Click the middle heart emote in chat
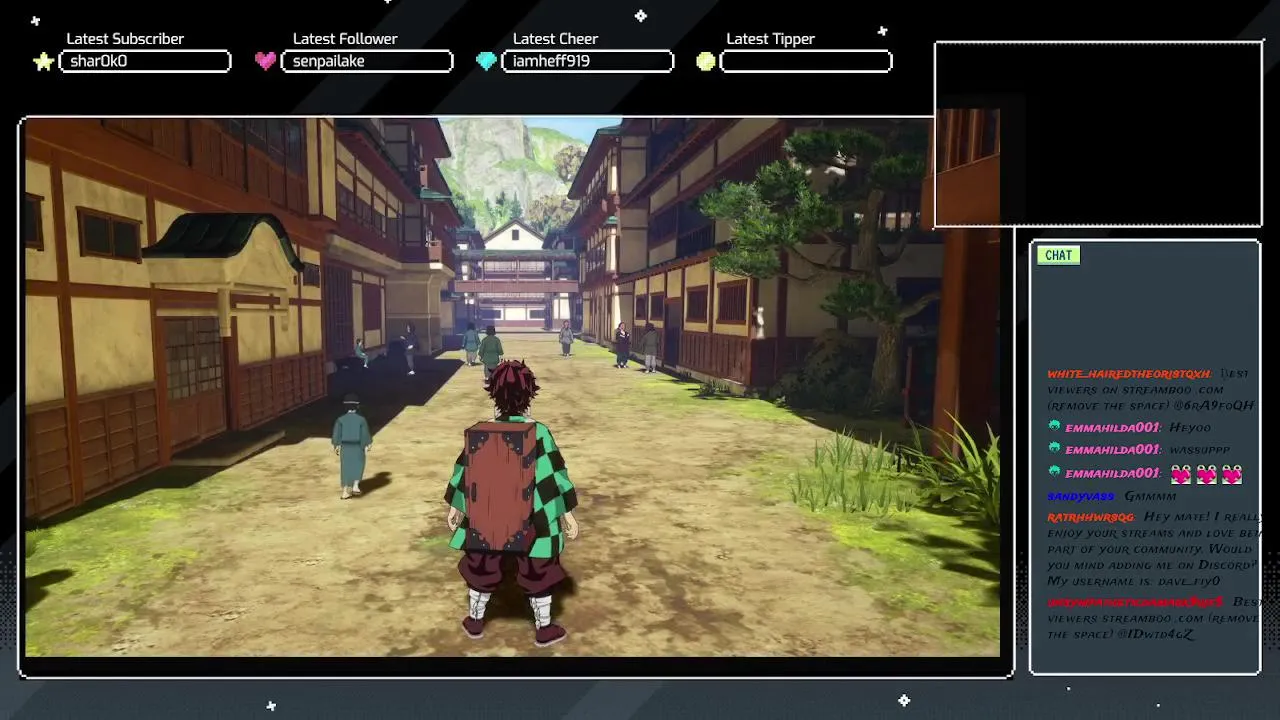The image size is (1280, 720). 1206,474
